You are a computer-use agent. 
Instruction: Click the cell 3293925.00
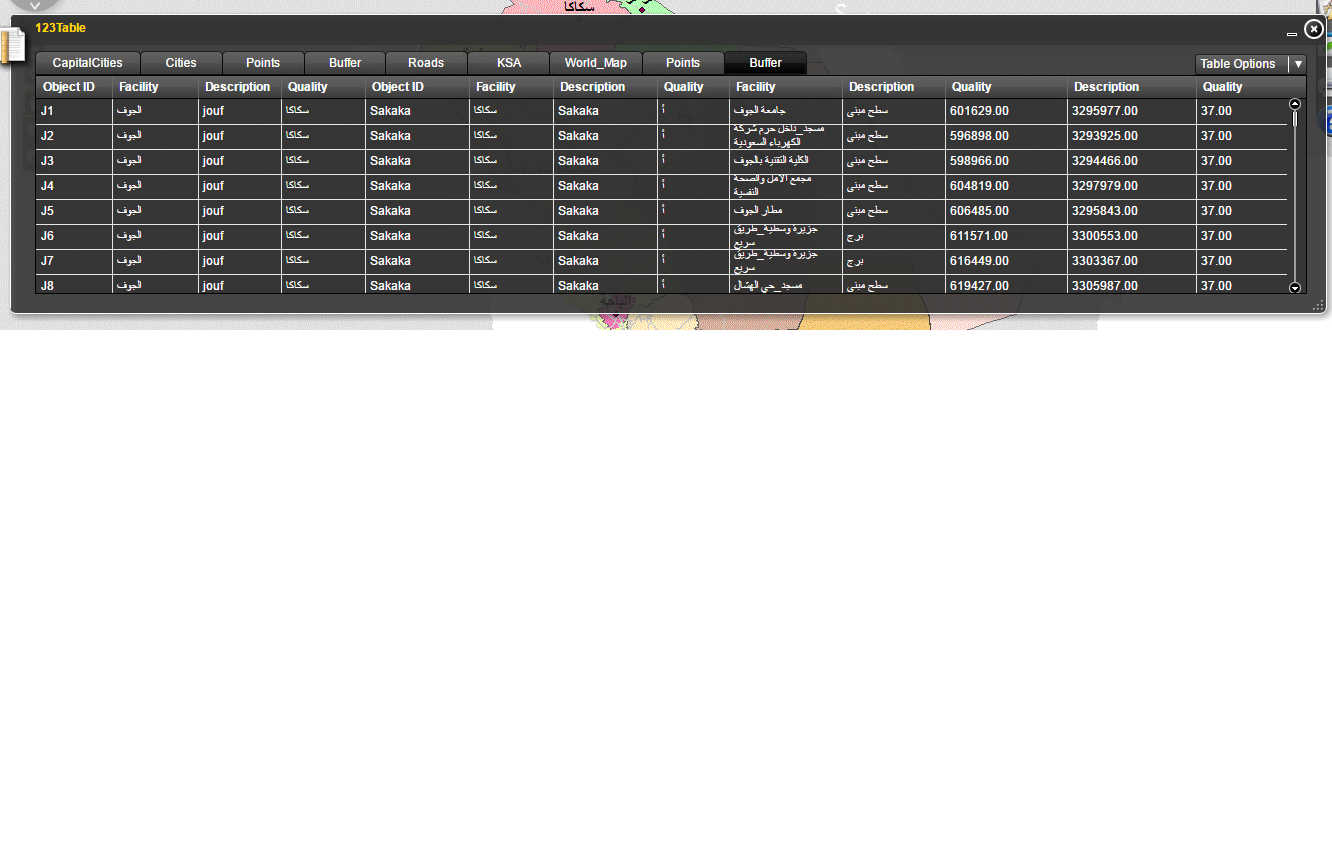[x=1132, y=136]
